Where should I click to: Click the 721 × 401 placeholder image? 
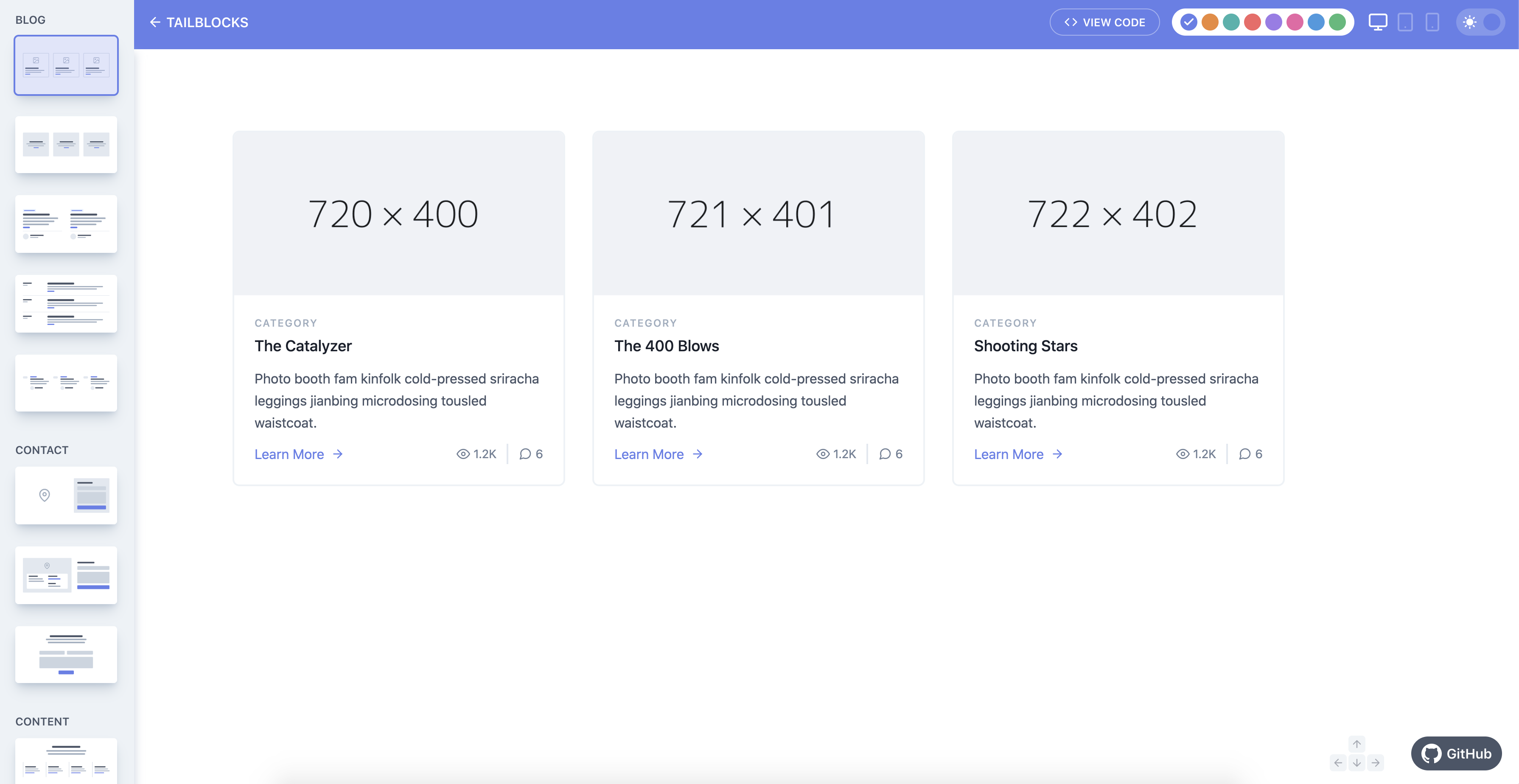(x=758, y=213)
